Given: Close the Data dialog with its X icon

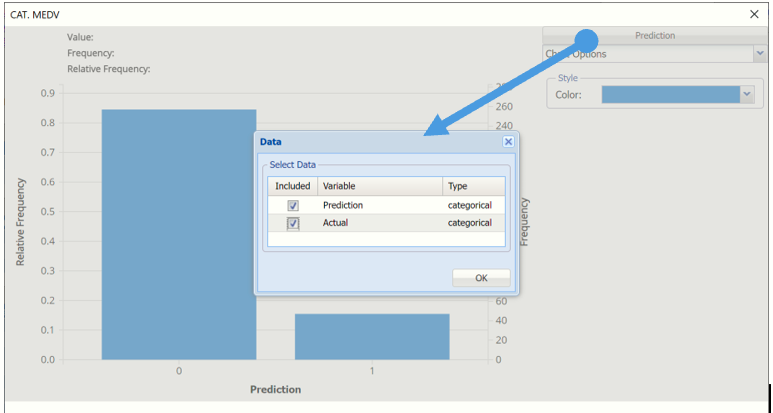Looking at the screenshot, I should click(508, 142).
